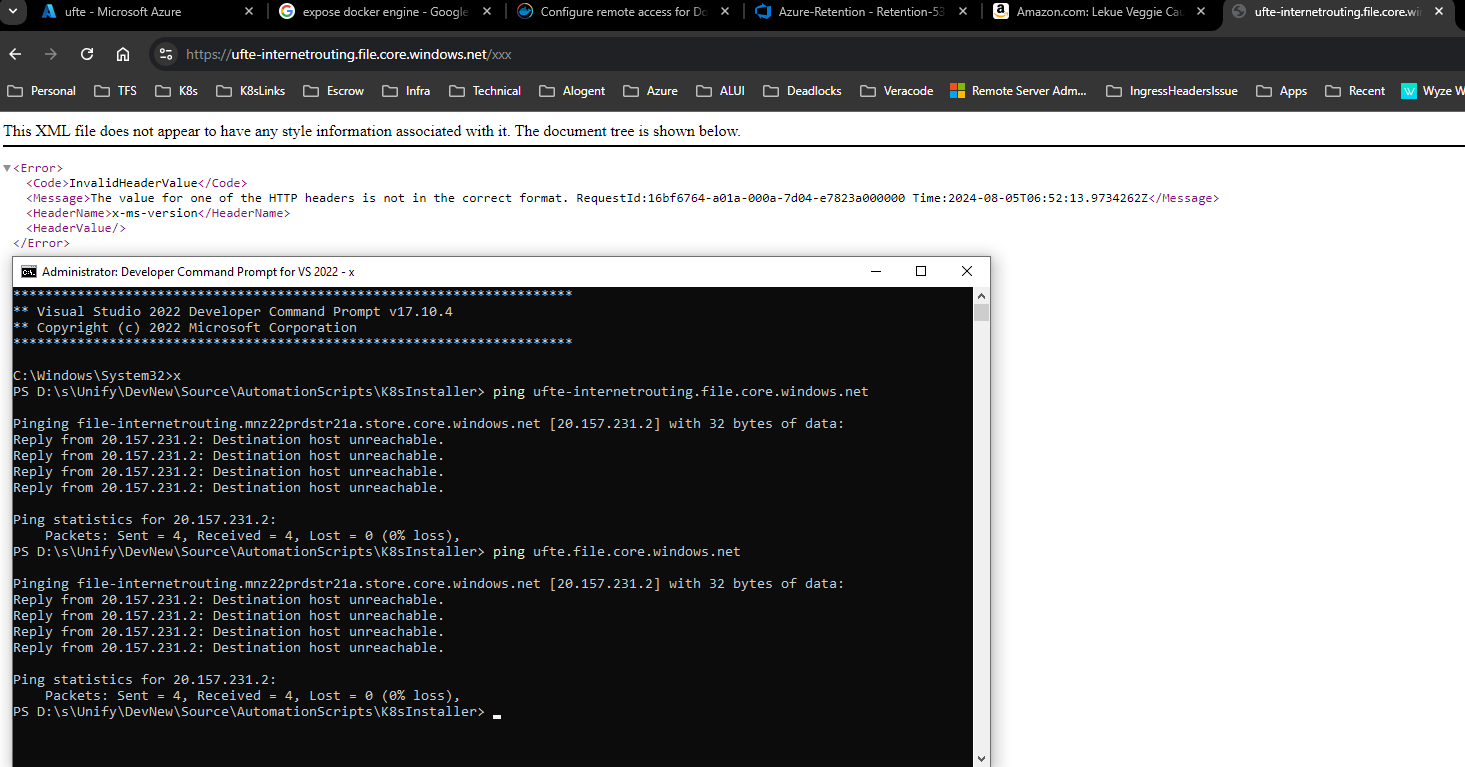
Task: Open the Remote Server Adm... bookmark
Action: pos(1018,91)
